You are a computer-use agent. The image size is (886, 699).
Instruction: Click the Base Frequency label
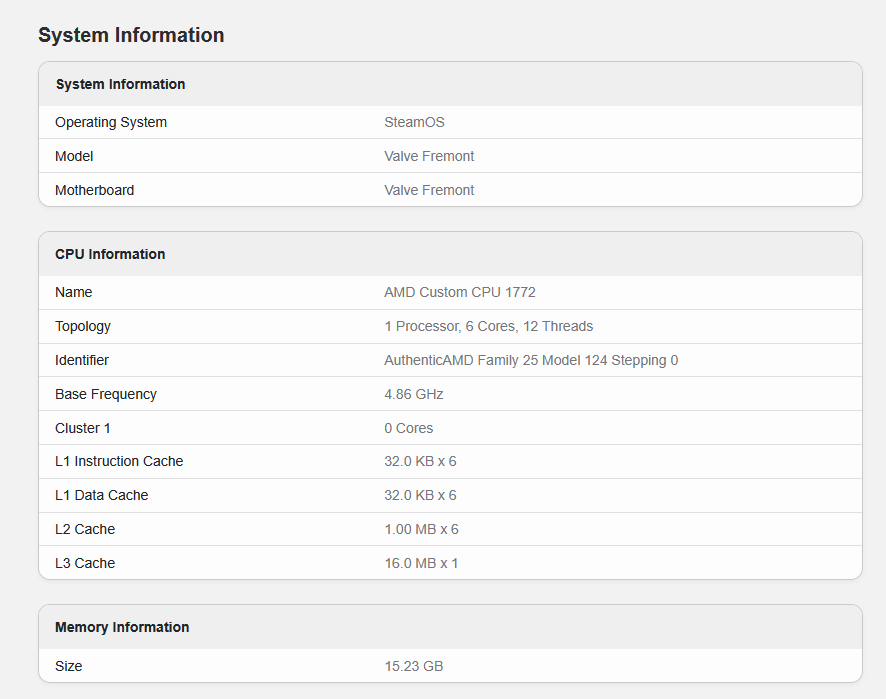[106, 394]
